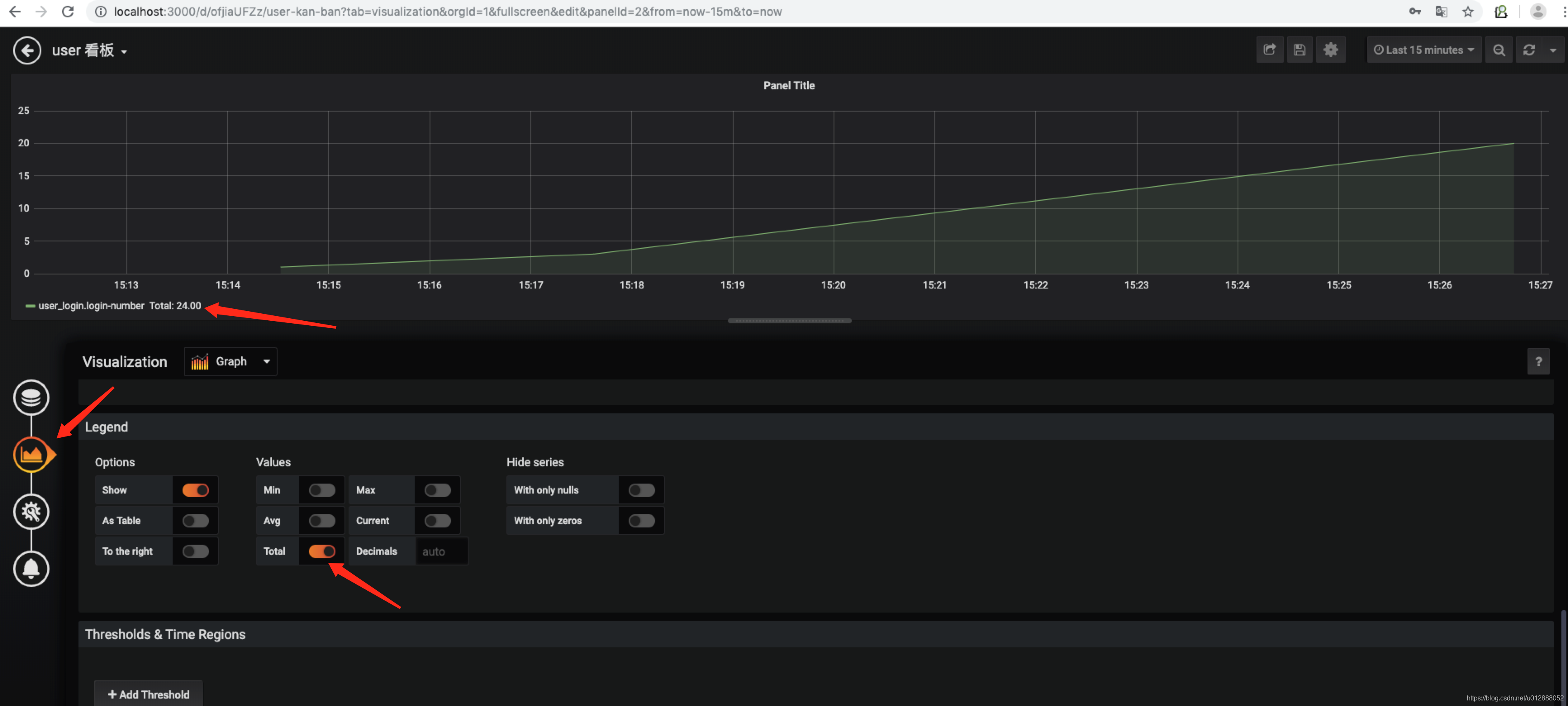
Task: Save dashboard disk icon
Action: click(1300, 50)
